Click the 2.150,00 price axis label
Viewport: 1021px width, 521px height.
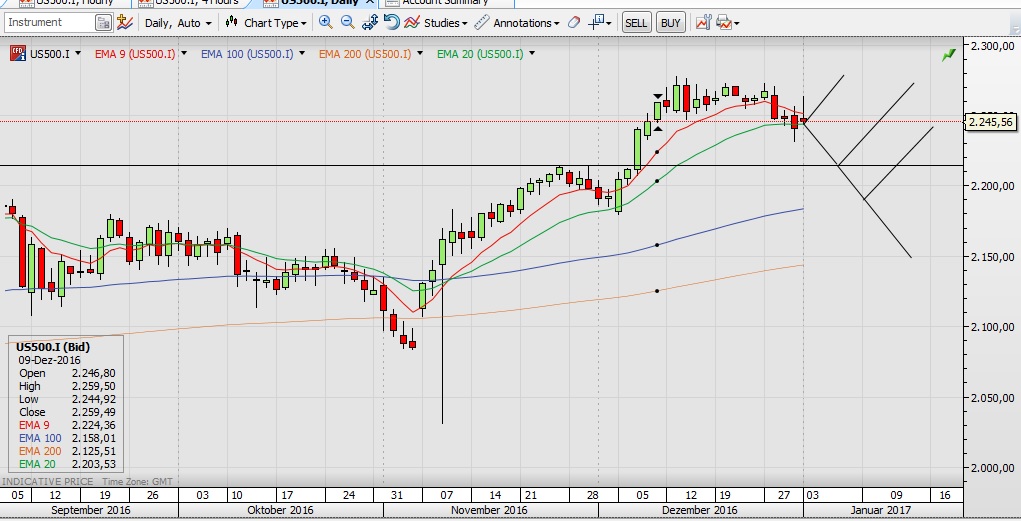[992, 257]
